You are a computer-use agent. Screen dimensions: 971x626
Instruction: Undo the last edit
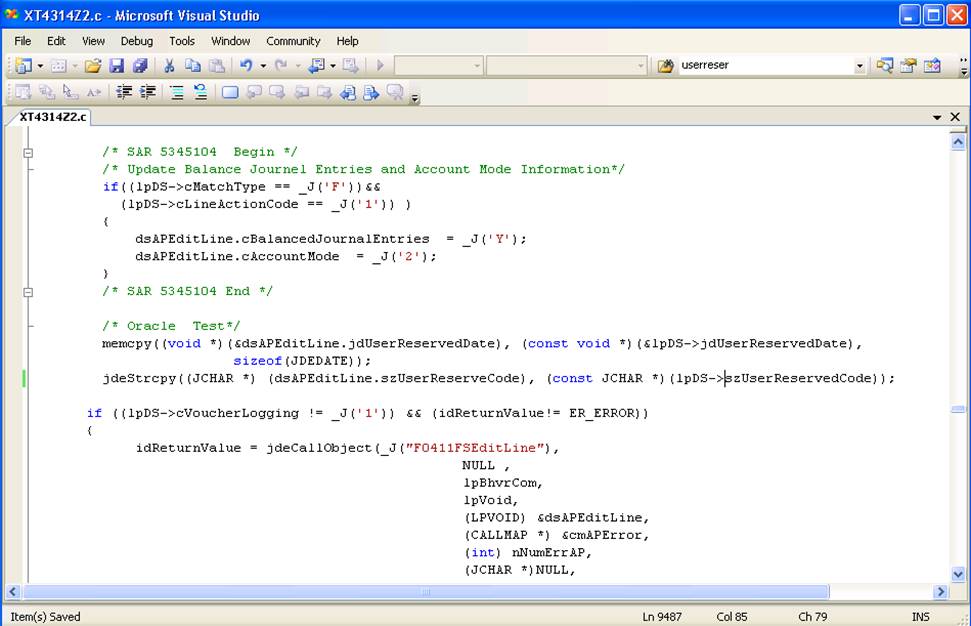tap(246, 65)
